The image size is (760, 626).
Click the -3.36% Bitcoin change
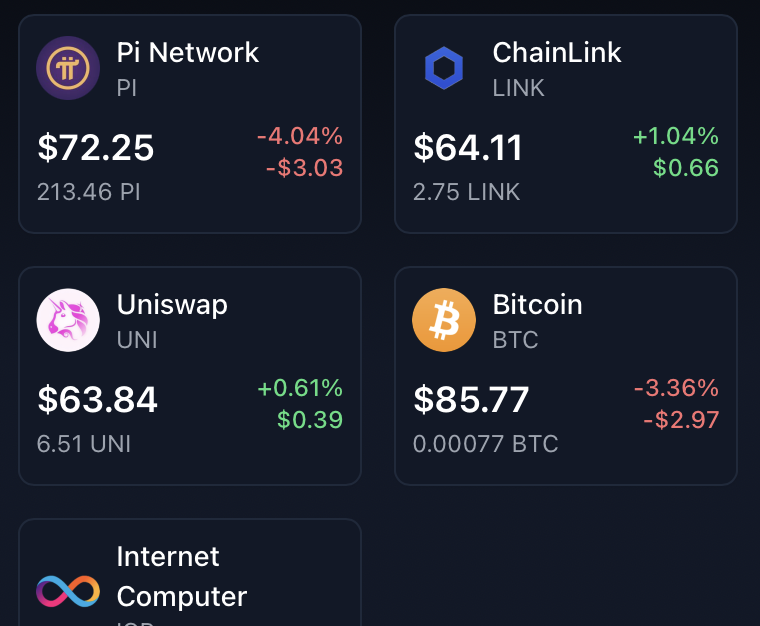tap(676, 388)
